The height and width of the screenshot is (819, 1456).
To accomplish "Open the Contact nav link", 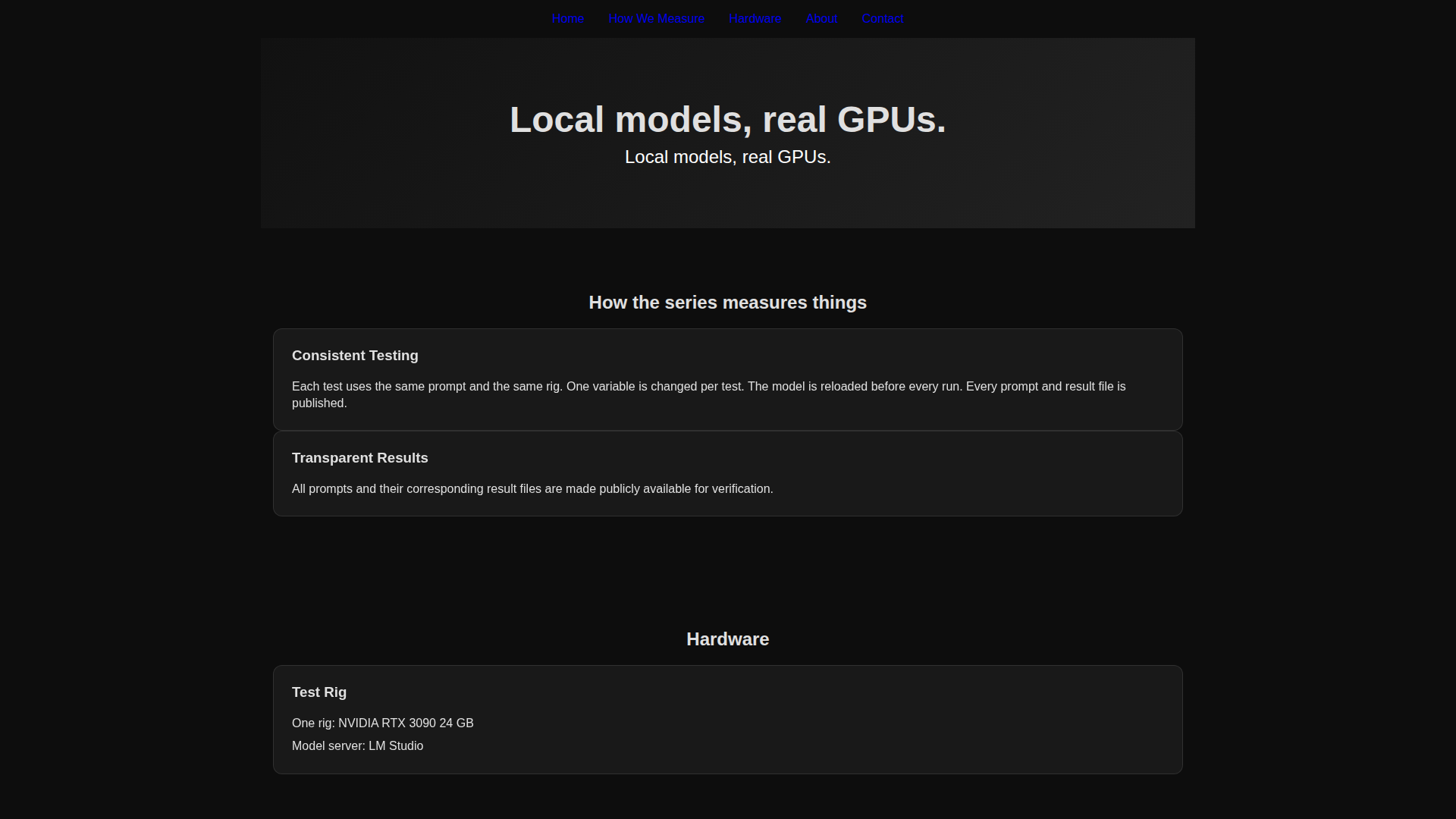I will [x=882, y=19].
